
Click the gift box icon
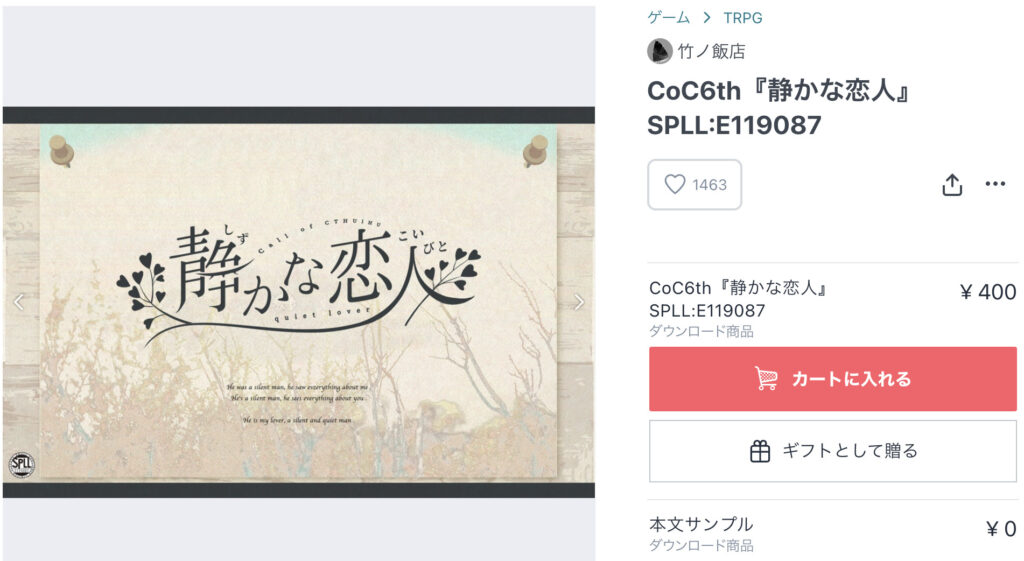[760, 451]
